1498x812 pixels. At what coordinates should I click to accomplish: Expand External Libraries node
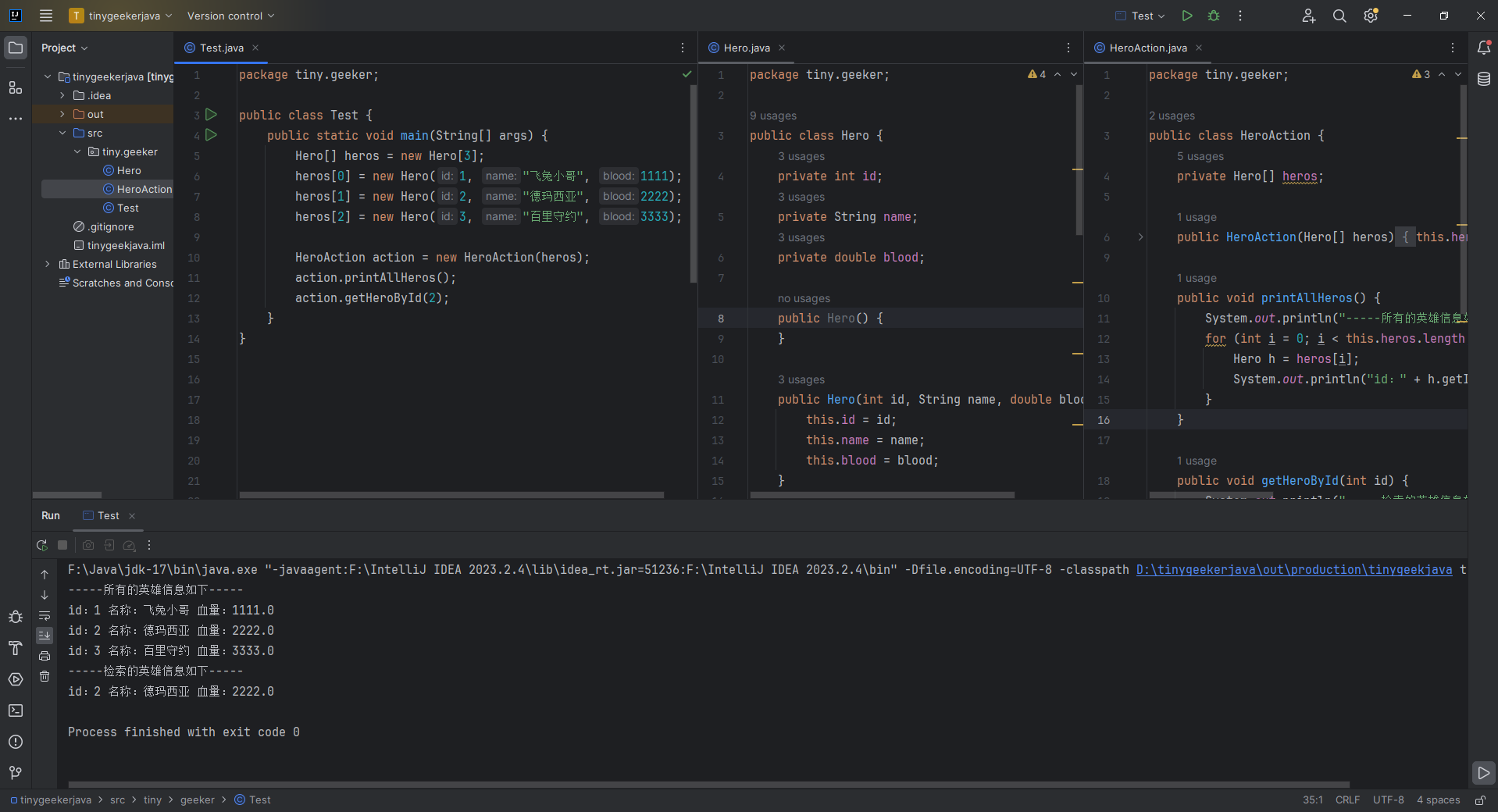[x=48, y=264]
